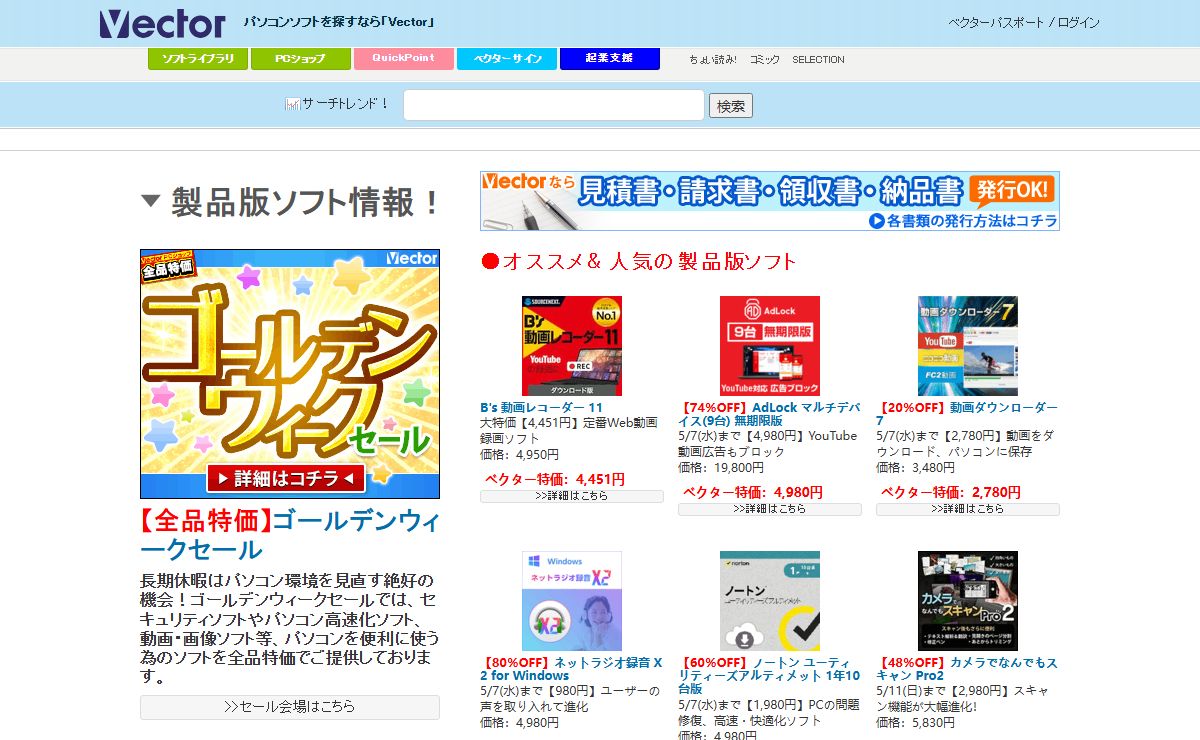Open the AdLock マルチデバイス title link

768,415
